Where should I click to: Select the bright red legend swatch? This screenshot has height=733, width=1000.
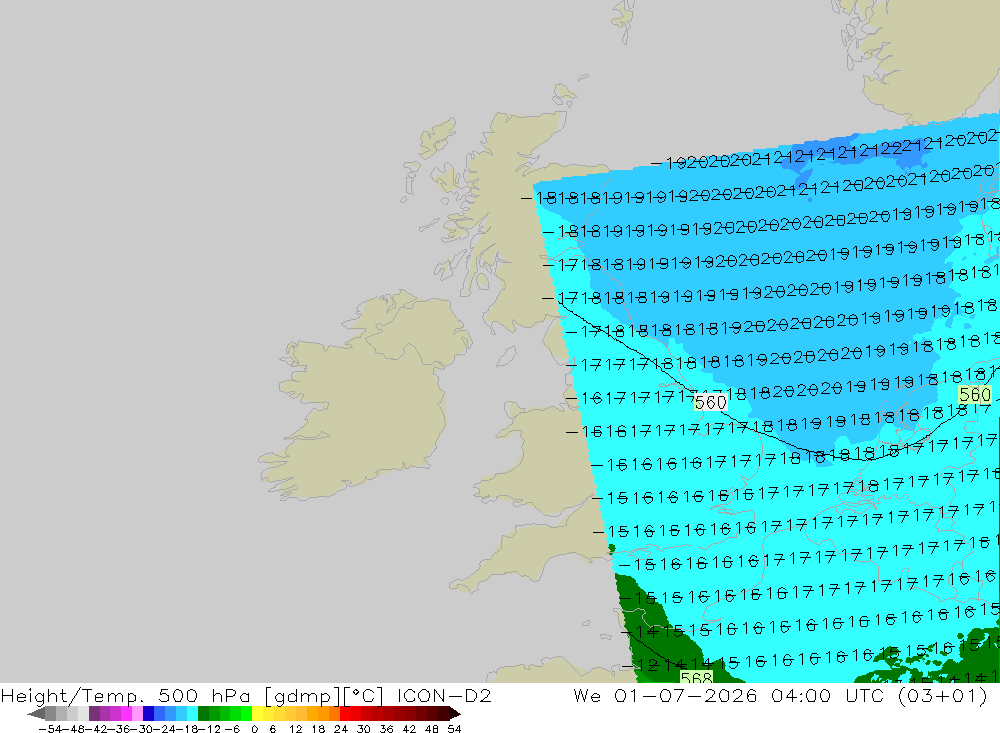[x=345, y=713]
